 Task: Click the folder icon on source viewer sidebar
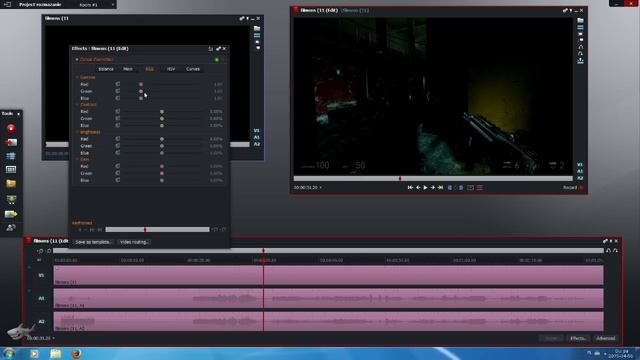tap(257, 29)
